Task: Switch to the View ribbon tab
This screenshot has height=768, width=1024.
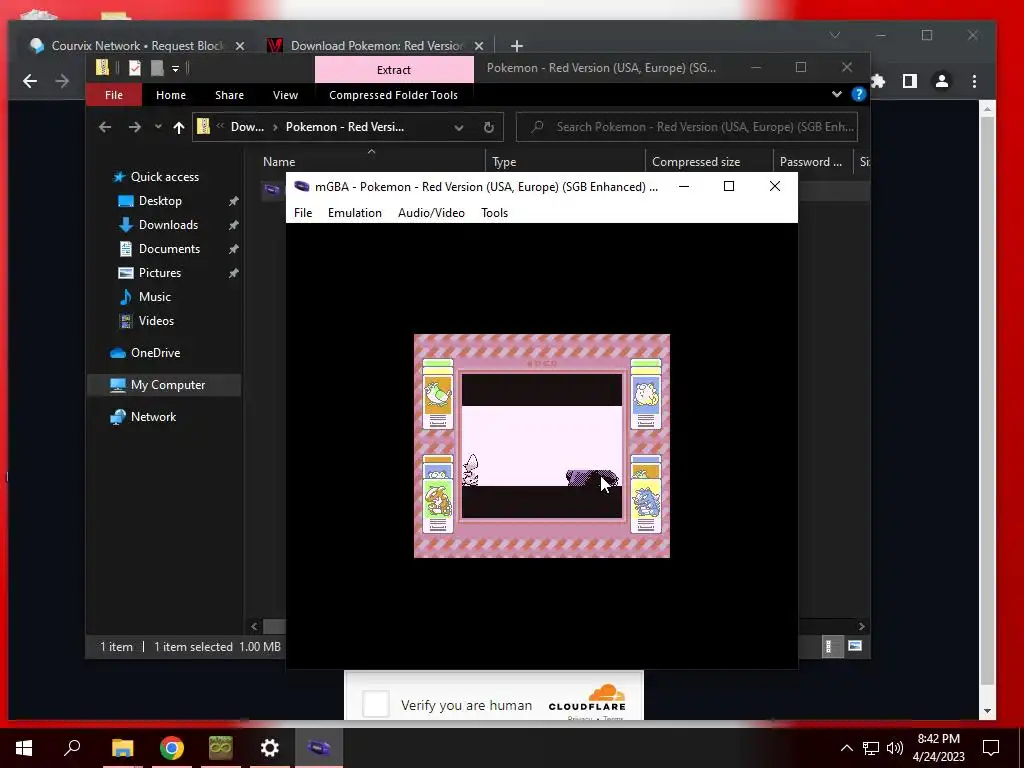Action: (285, 95)
